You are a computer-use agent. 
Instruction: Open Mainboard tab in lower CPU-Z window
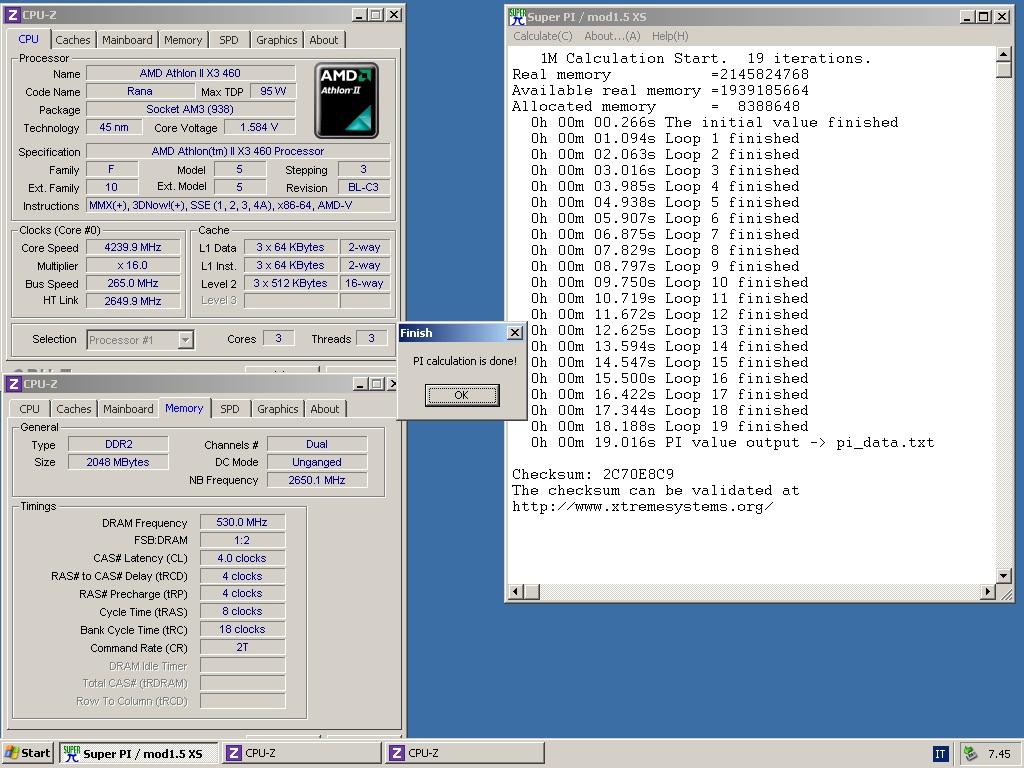tap(128, 409)
